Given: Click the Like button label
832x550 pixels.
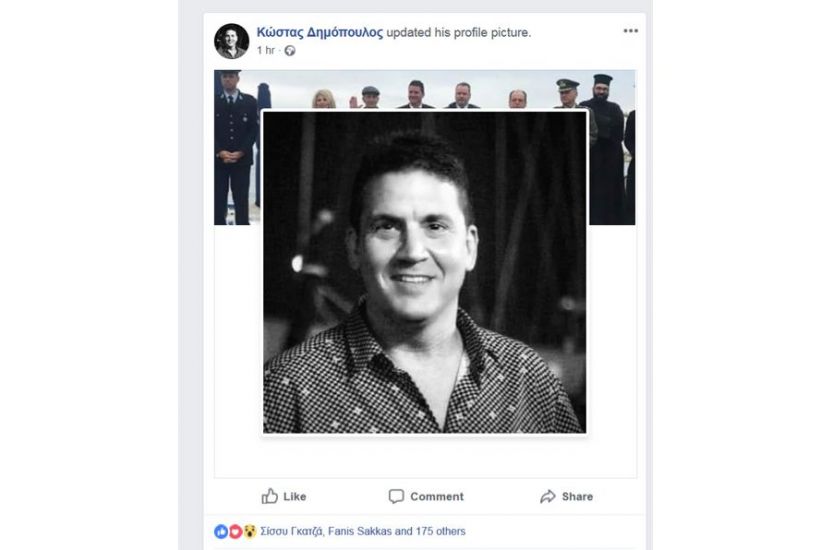Looking at the screenshot, I should (x=294, y=496).
